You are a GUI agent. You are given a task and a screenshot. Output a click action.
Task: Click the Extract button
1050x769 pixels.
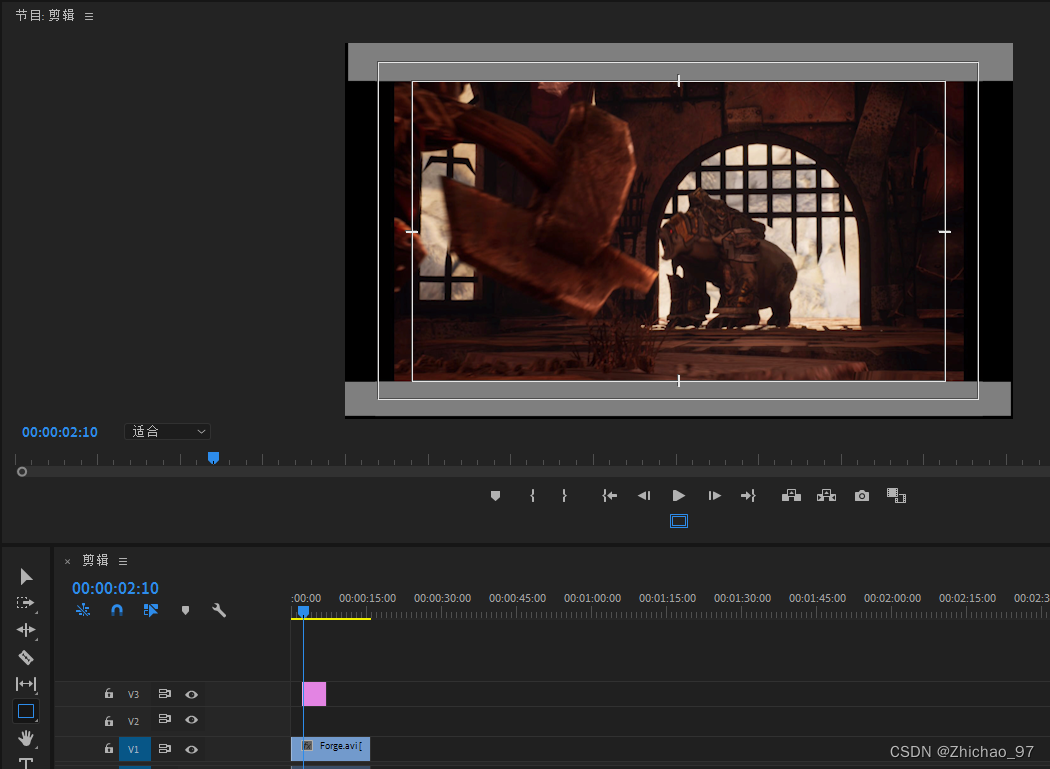point(826,496)
